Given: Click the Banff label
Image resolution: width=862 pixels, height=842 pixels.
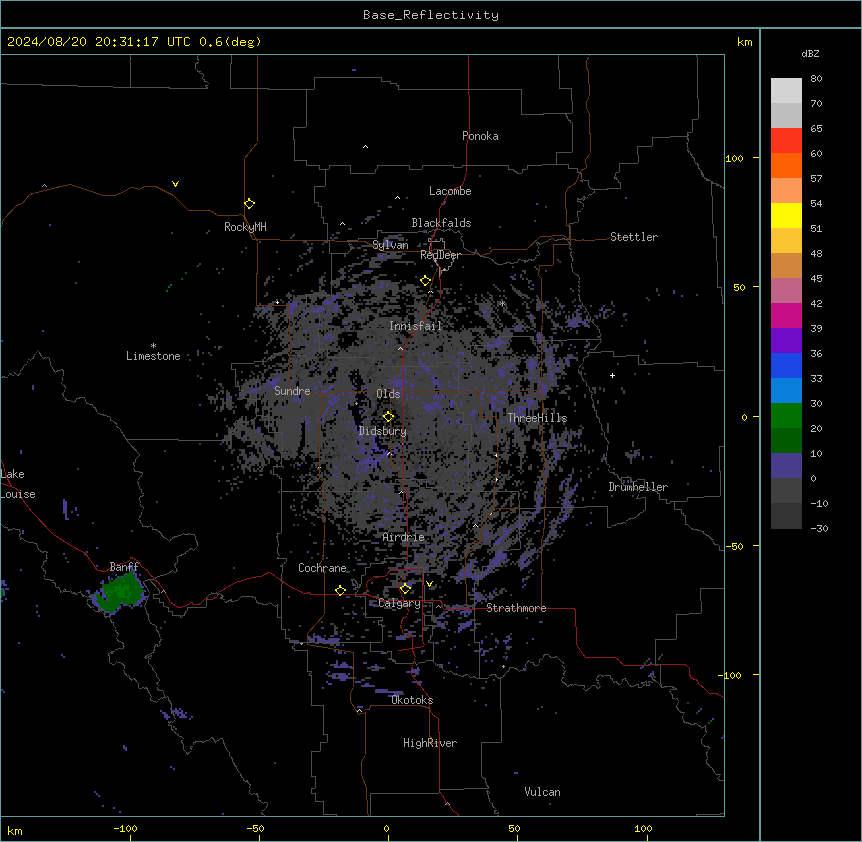Looking at the screenshot, I should 124,567.
